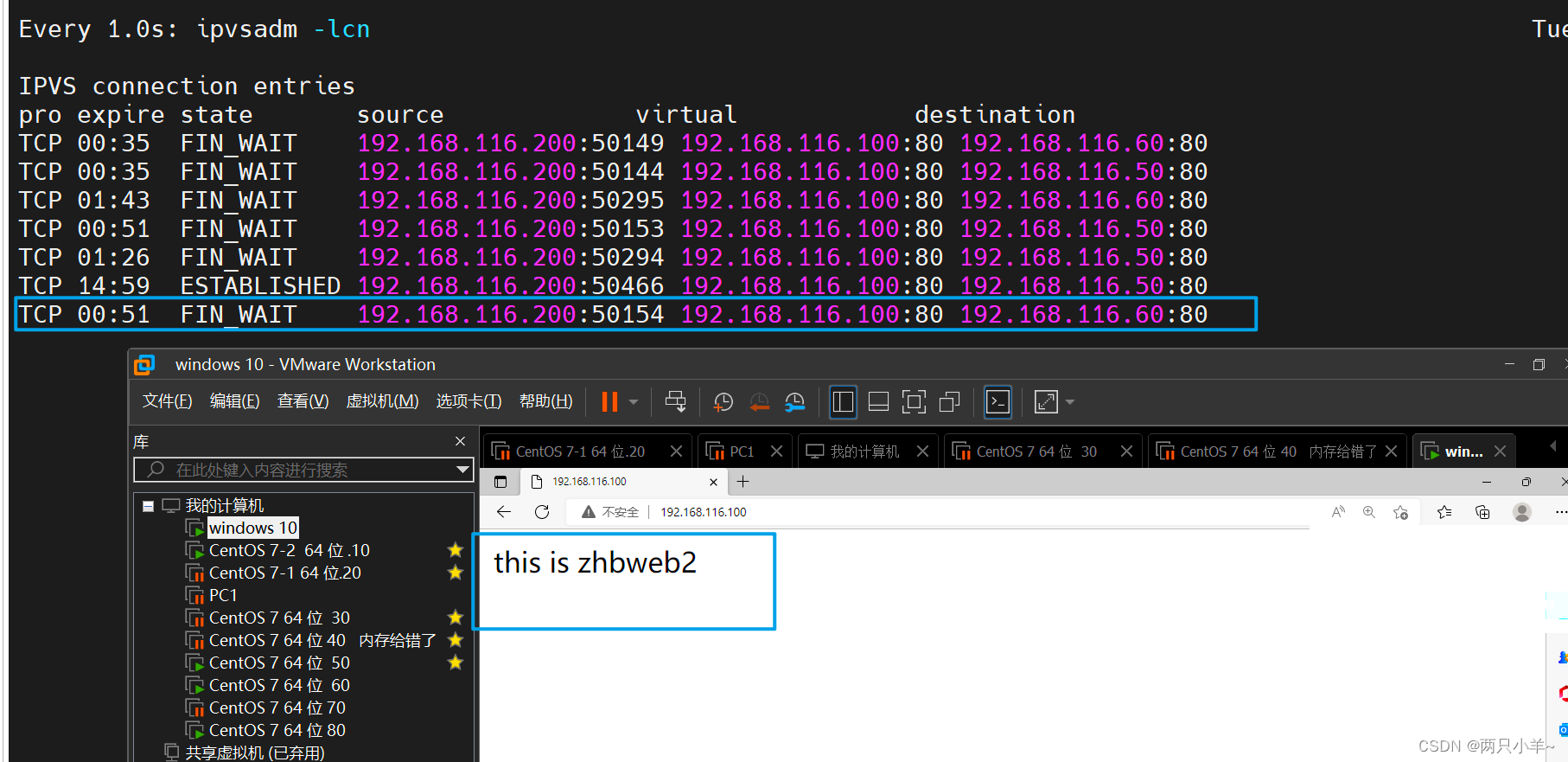Toggle the library sidebar panel view

point(843,401)
